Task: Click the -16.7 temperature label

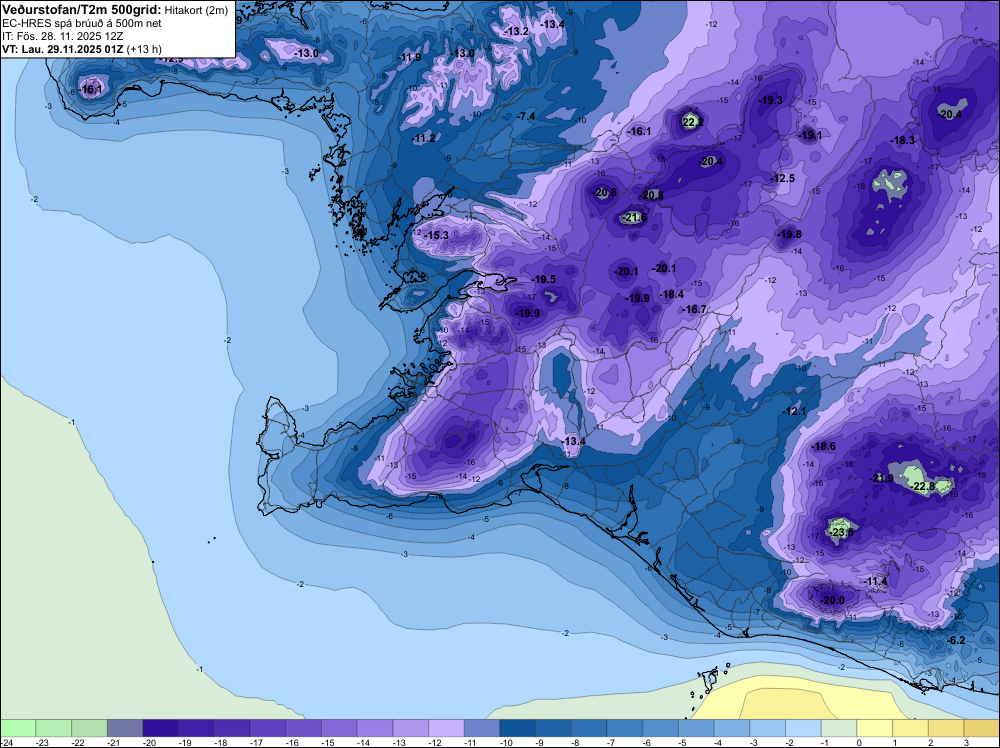Action: click(x=694, y=309)
